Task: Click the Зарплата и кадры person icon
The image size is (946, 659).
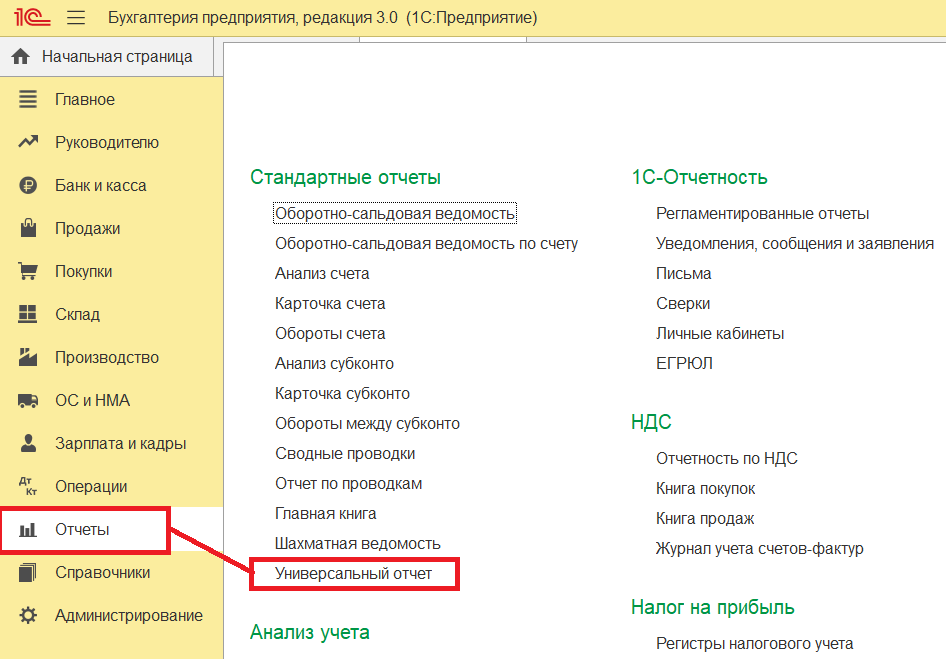Action: pyautogui.click(x=28, y=443)
